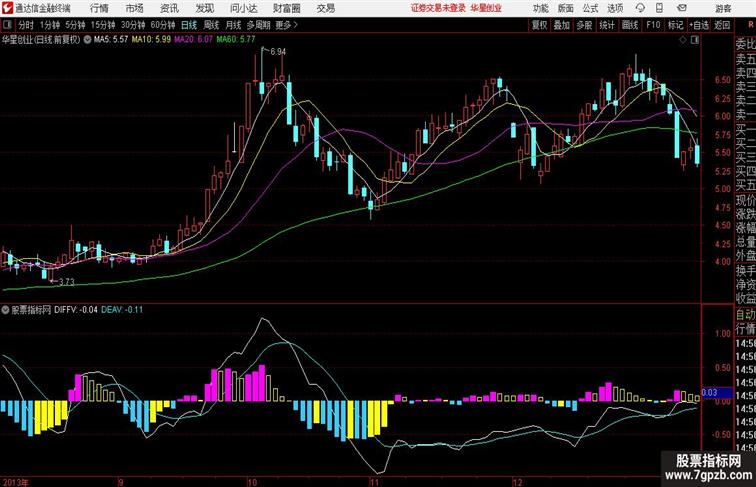This screenshot has width=756, height=487.
Task: Switch to the 5分钟 period tab
Action: (75, 25)
